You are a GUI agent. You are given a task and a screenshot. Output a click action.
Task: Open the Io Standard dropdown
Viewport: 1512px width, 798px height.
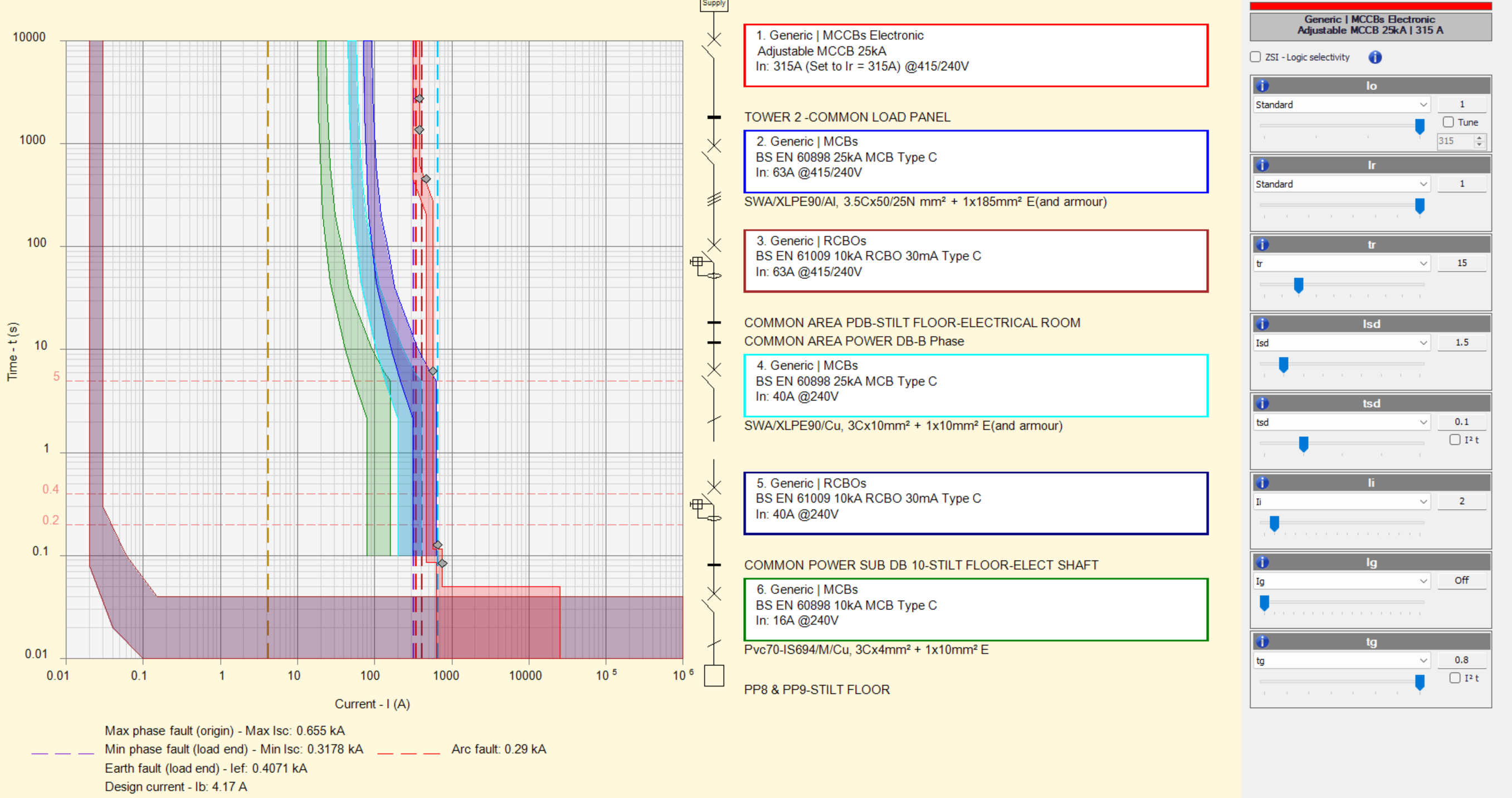(x=1341, y=105)
